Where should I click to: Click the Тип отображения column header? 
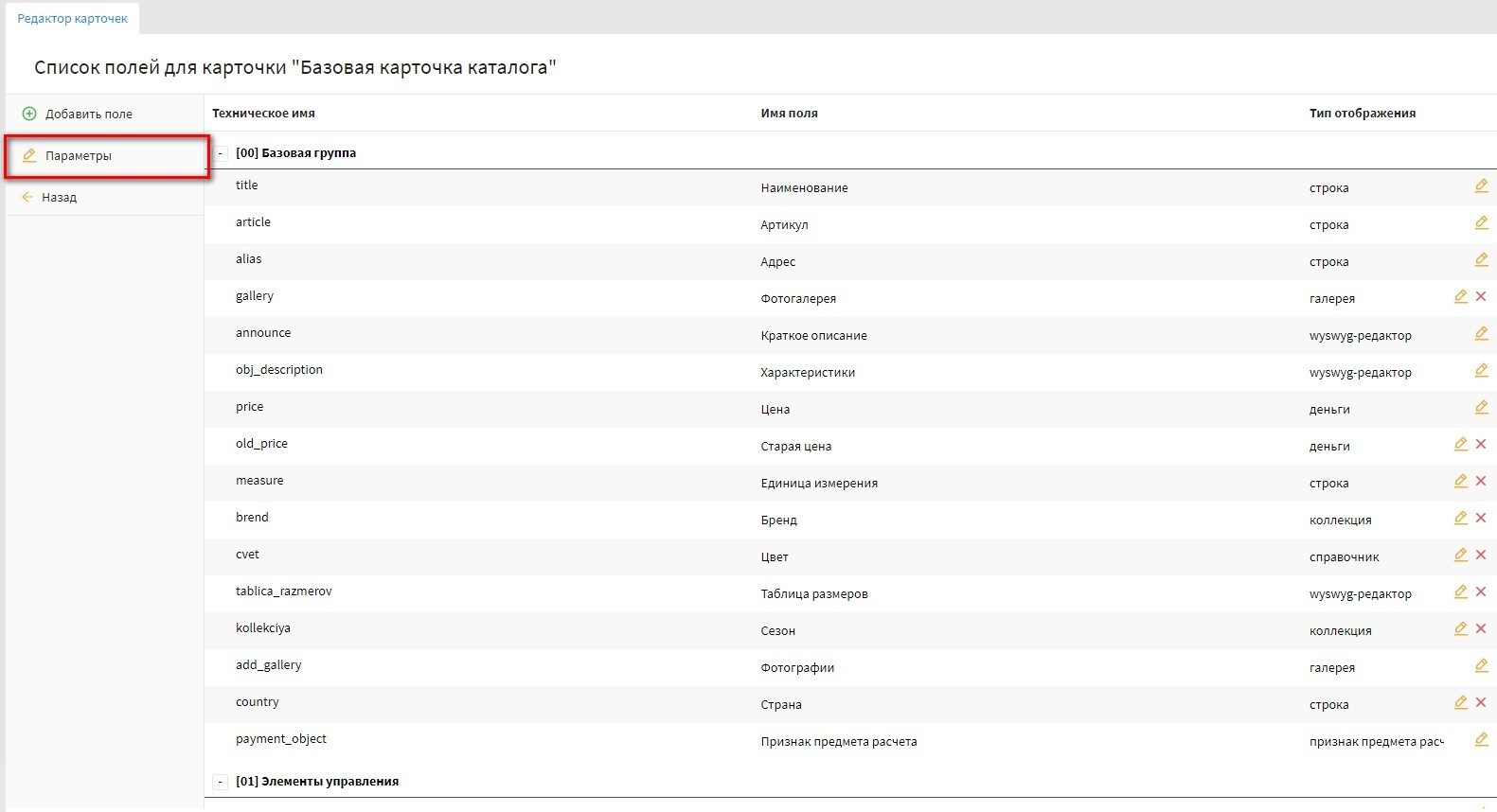point(1362,113)
